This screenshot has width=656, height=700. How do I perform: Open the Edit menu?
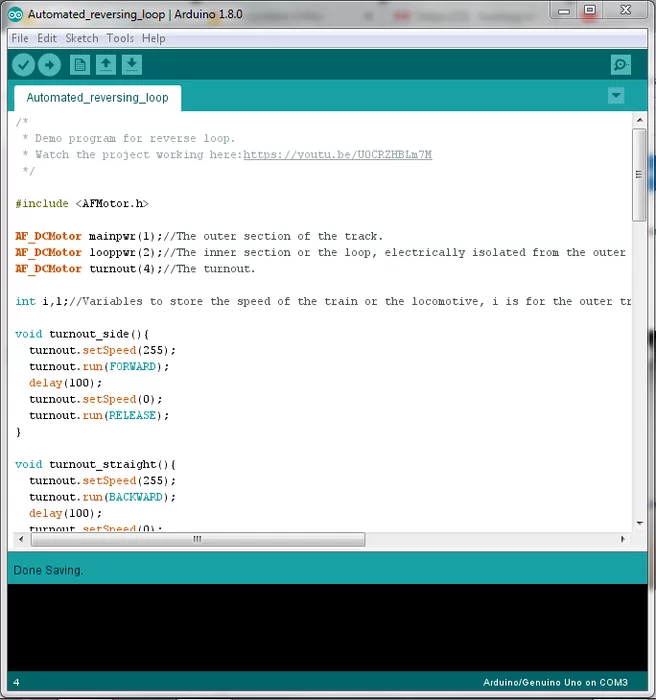(x=47, y=38)
